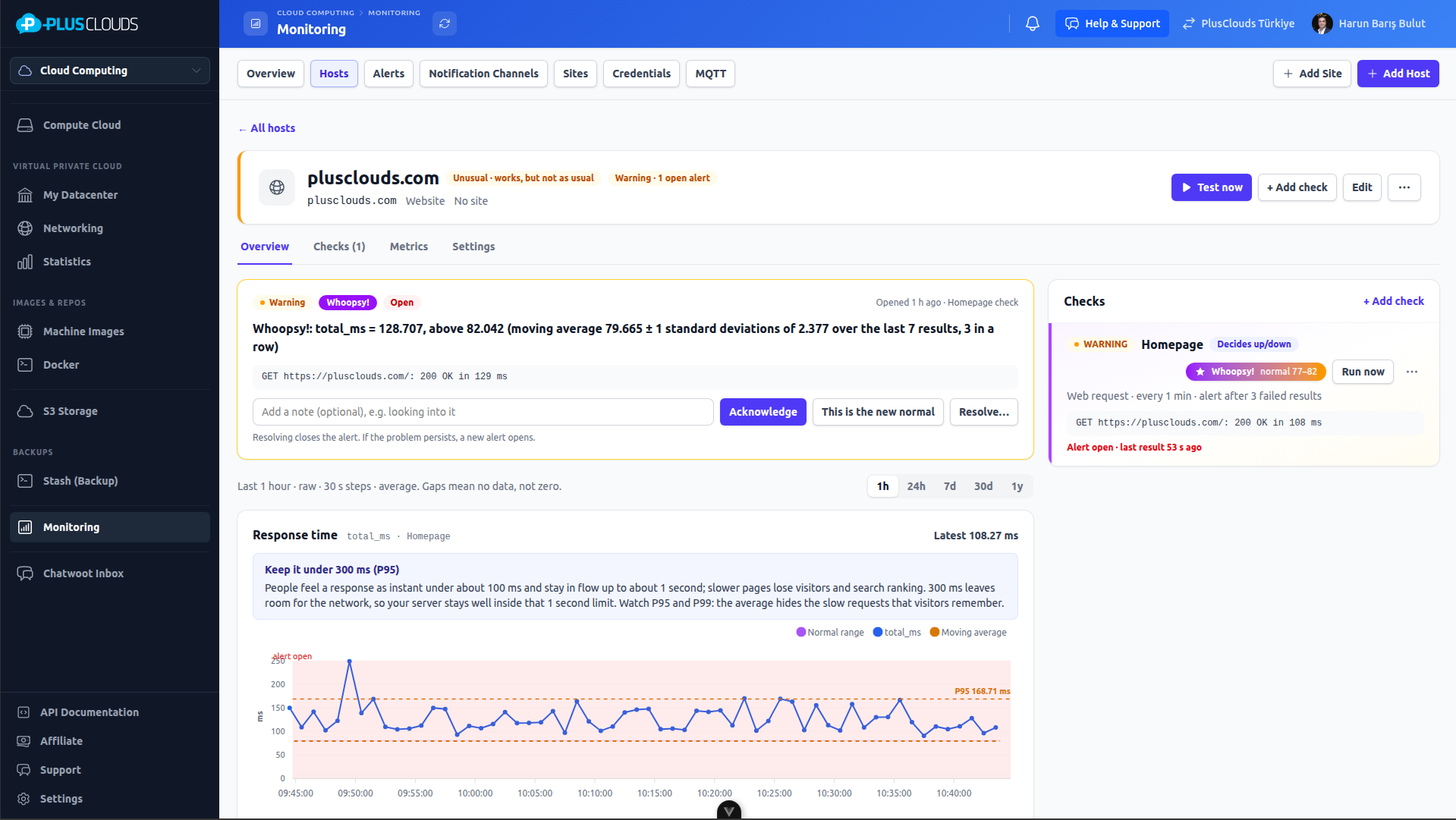Open the Notification Channels tab
This screenshot has width=1456, height=820.
pos(483,74)
